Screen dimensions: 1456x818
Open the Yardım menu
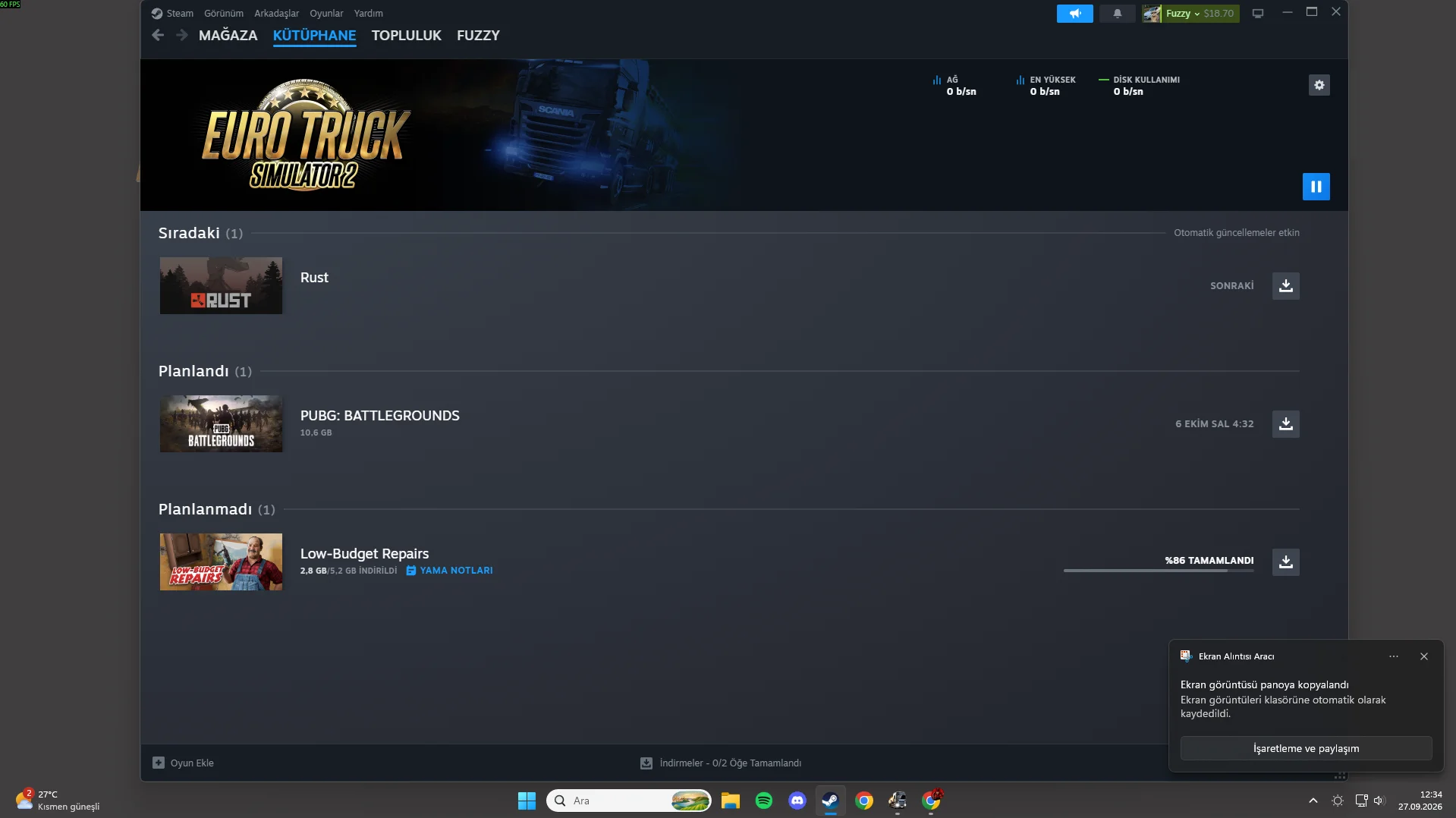(368, 14)
